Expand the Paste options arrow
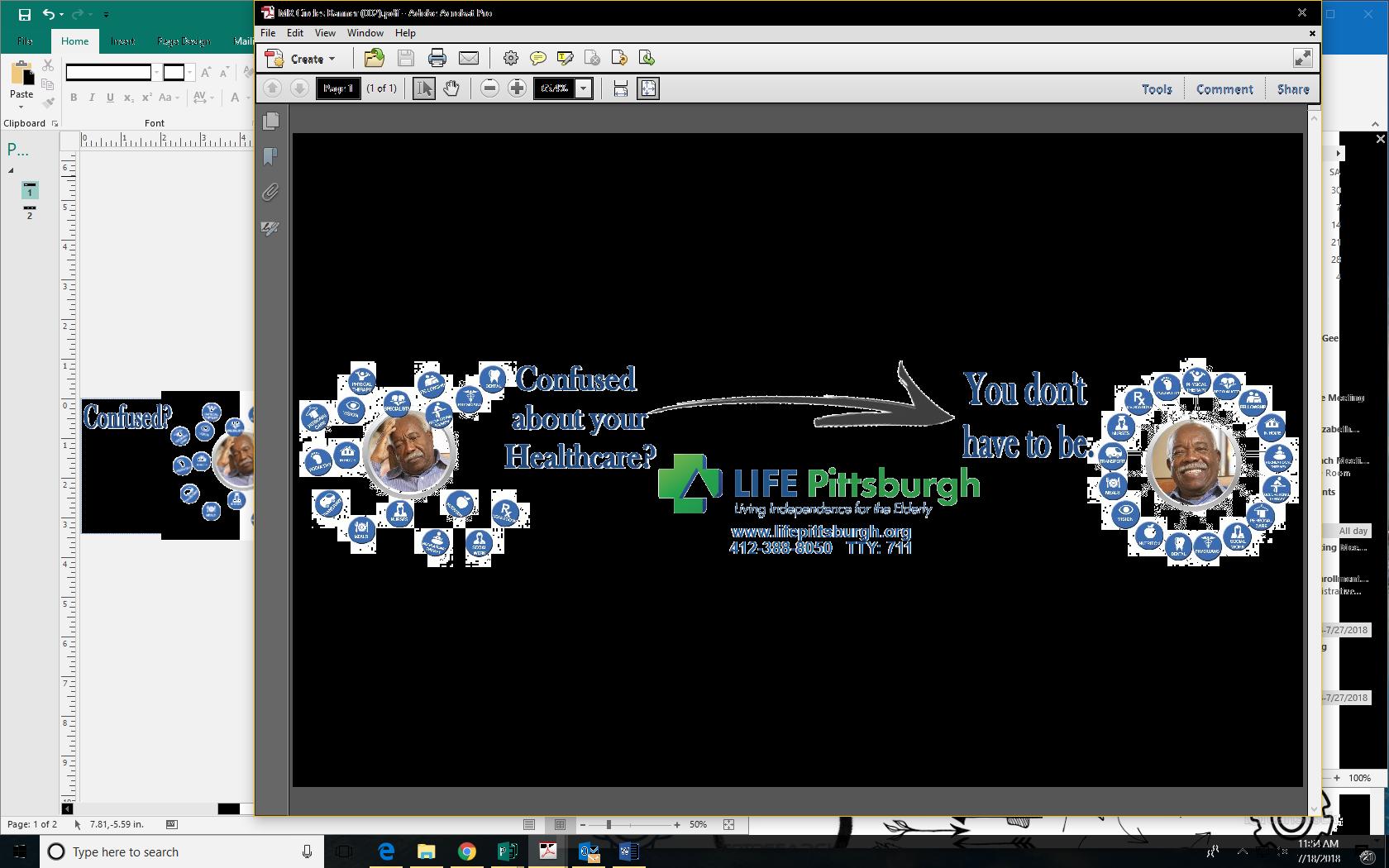Viewport: 1389px width, 868px height. (21, 106)
